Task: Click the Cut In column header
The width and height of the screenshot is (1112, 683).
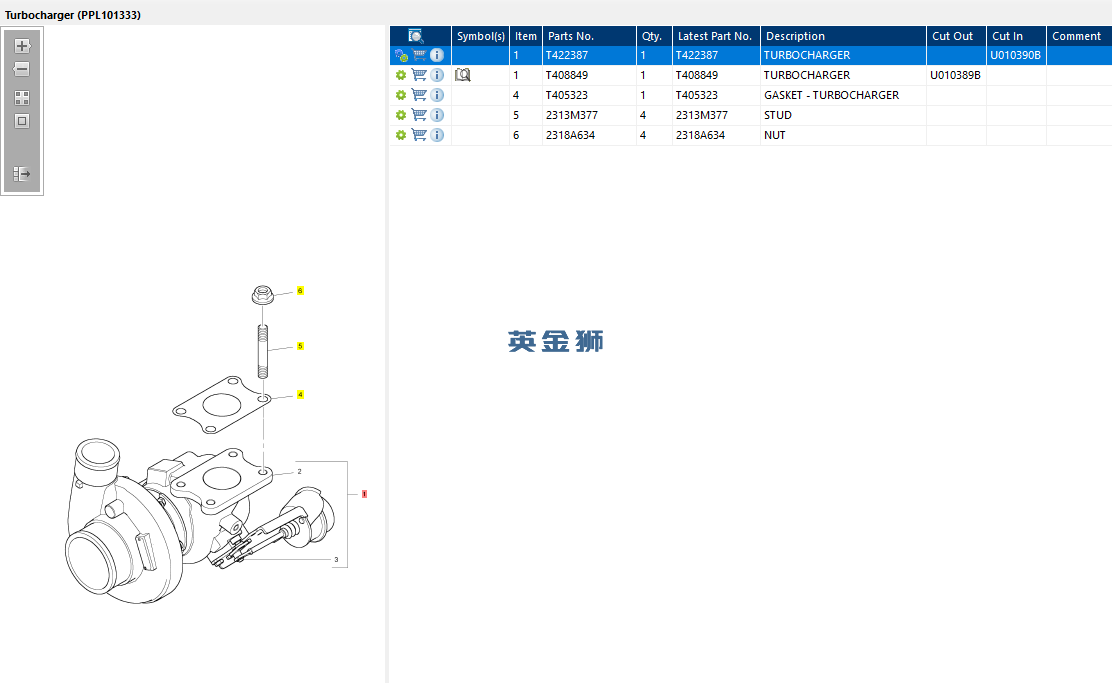Action: (1016, 36)
